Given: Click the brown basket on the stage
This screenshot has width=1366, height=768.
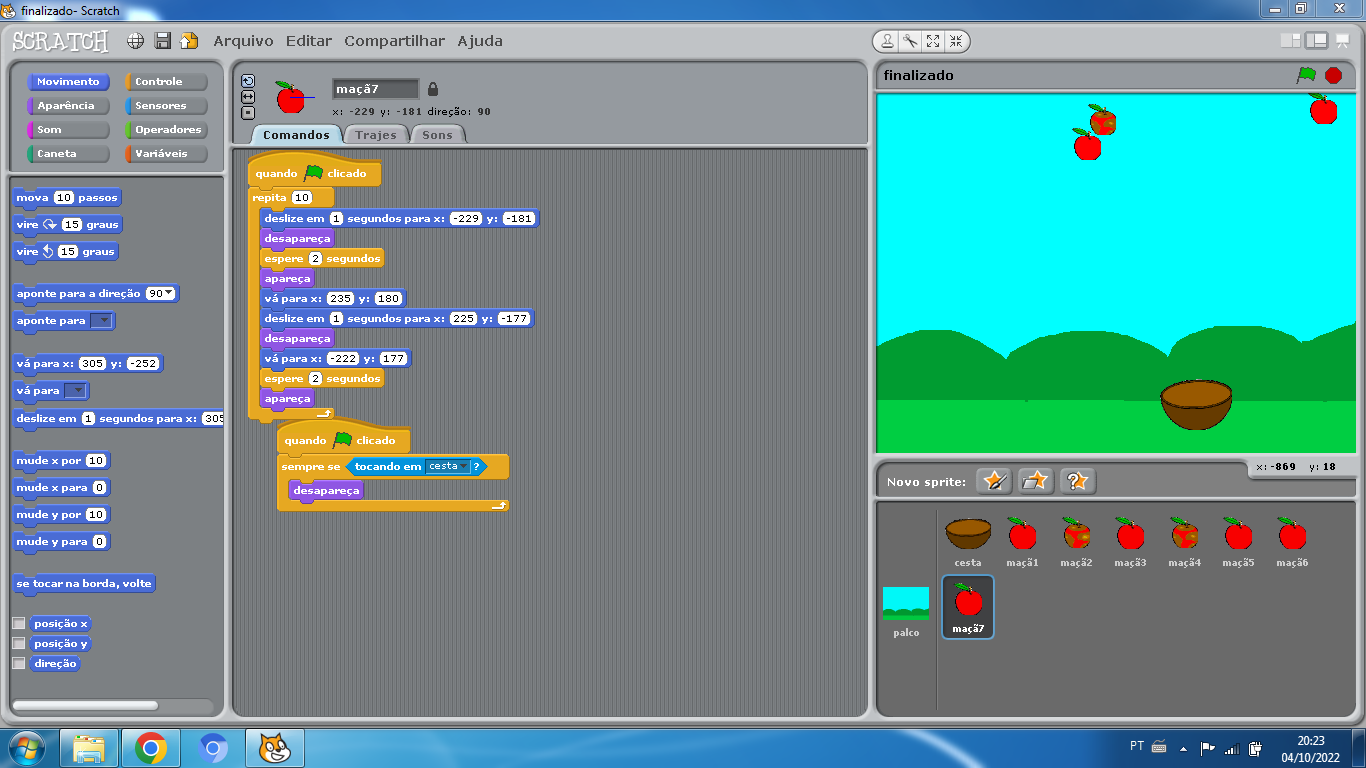Looking at the screenshot, I should tap(1196, 405).
